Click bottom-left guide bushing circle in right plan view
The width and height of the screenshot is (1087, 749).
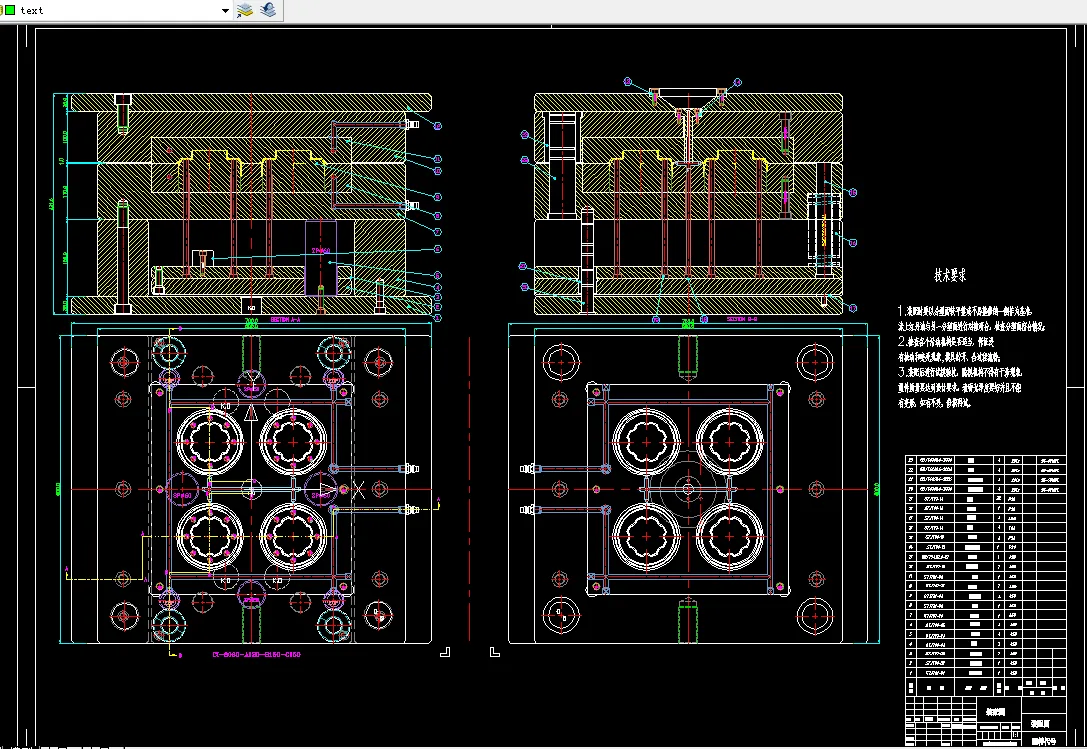pyautogui.click(x=559, y=613)
